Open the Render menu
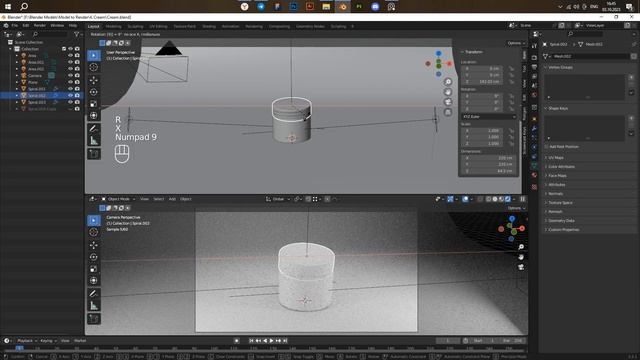Screen dimensions: 640x360 [x=40, y=25]
